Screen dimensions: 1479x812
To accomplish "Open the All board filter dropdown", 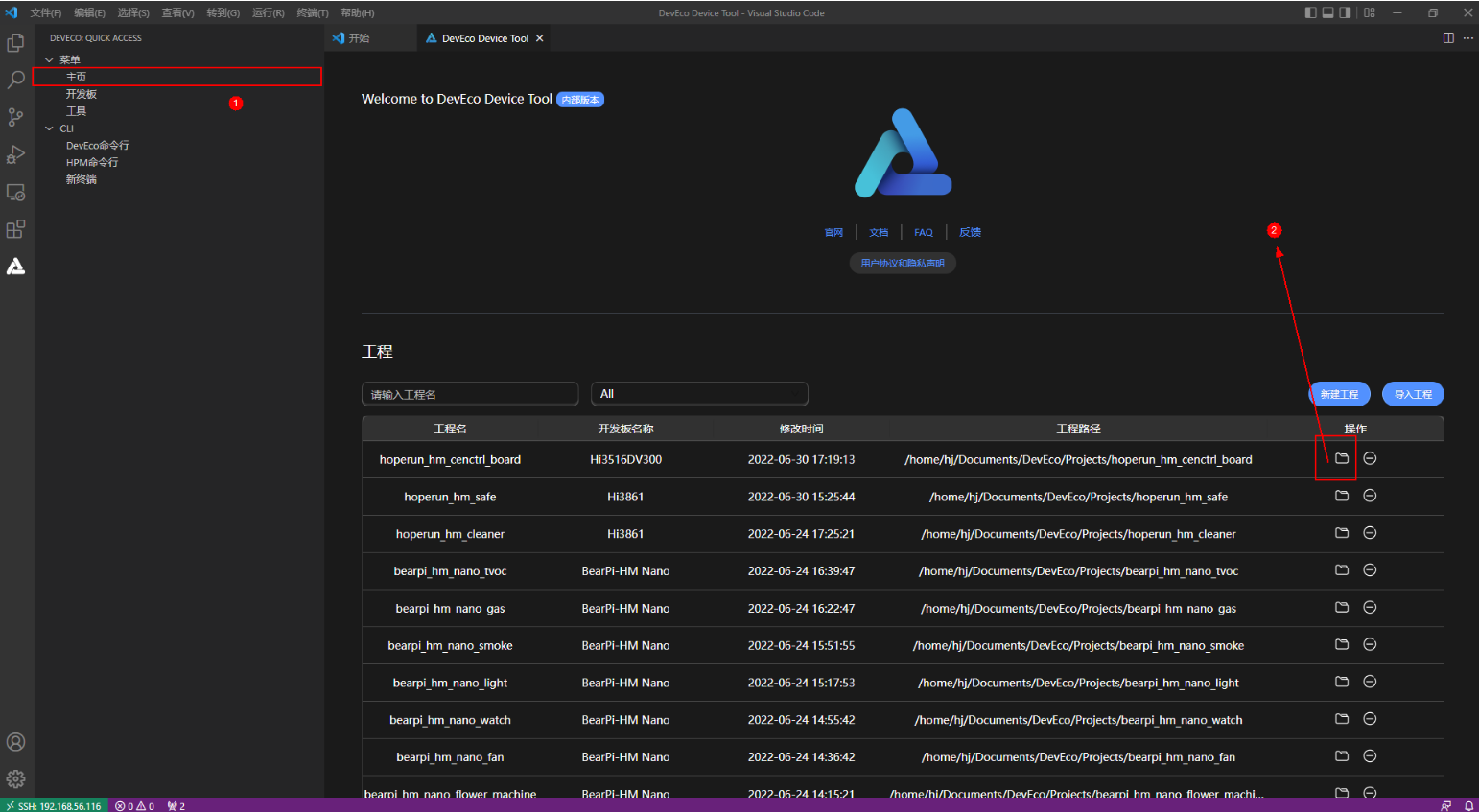I will pyautogui.click(x=699, y=394).
